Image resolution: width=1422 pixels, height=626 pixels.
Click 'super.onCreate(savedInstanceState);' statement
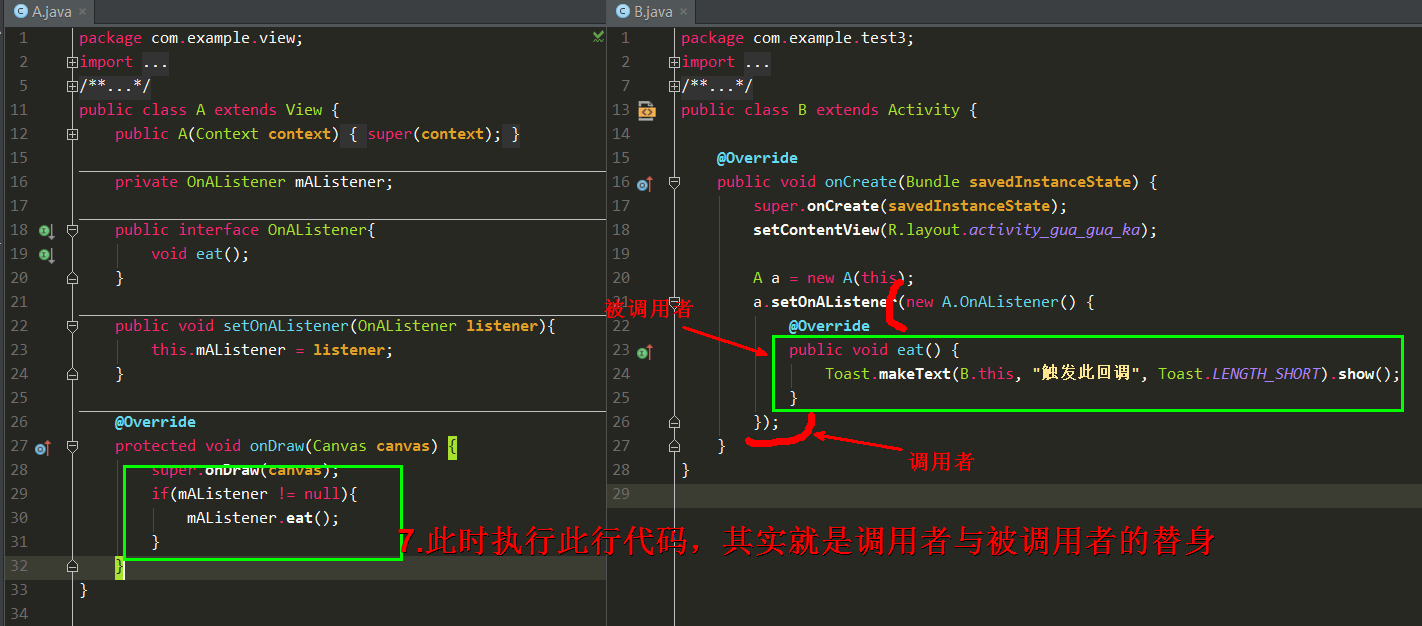[910, 206]
